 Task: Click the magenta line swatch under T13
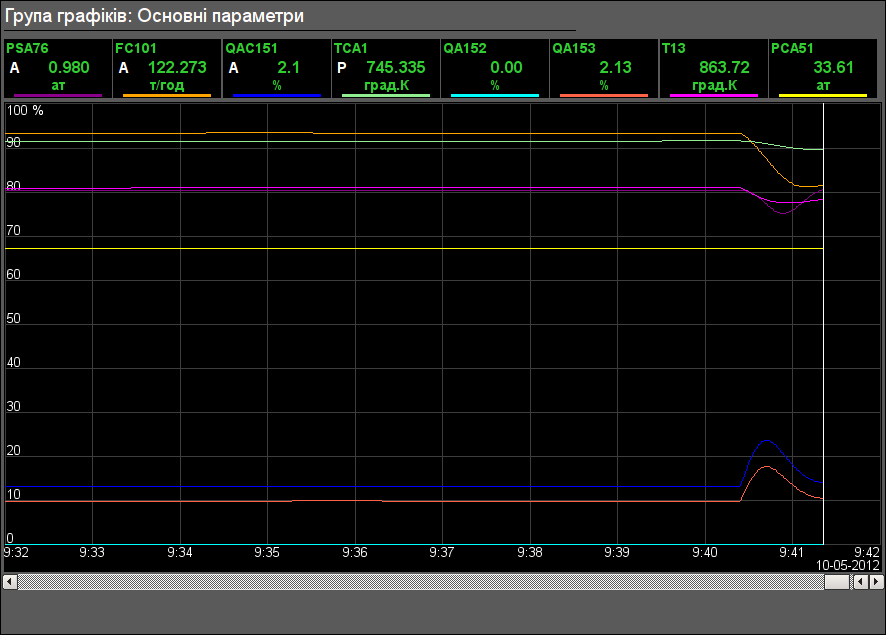click(x=714, y=95)
